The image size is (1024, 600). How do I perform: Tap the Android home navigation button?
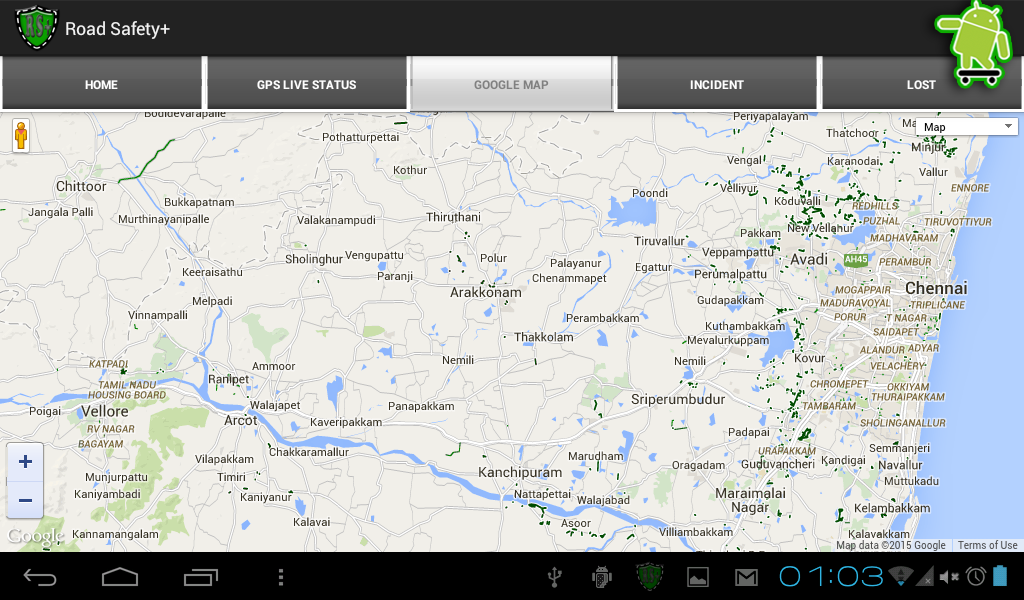(120, 576)
